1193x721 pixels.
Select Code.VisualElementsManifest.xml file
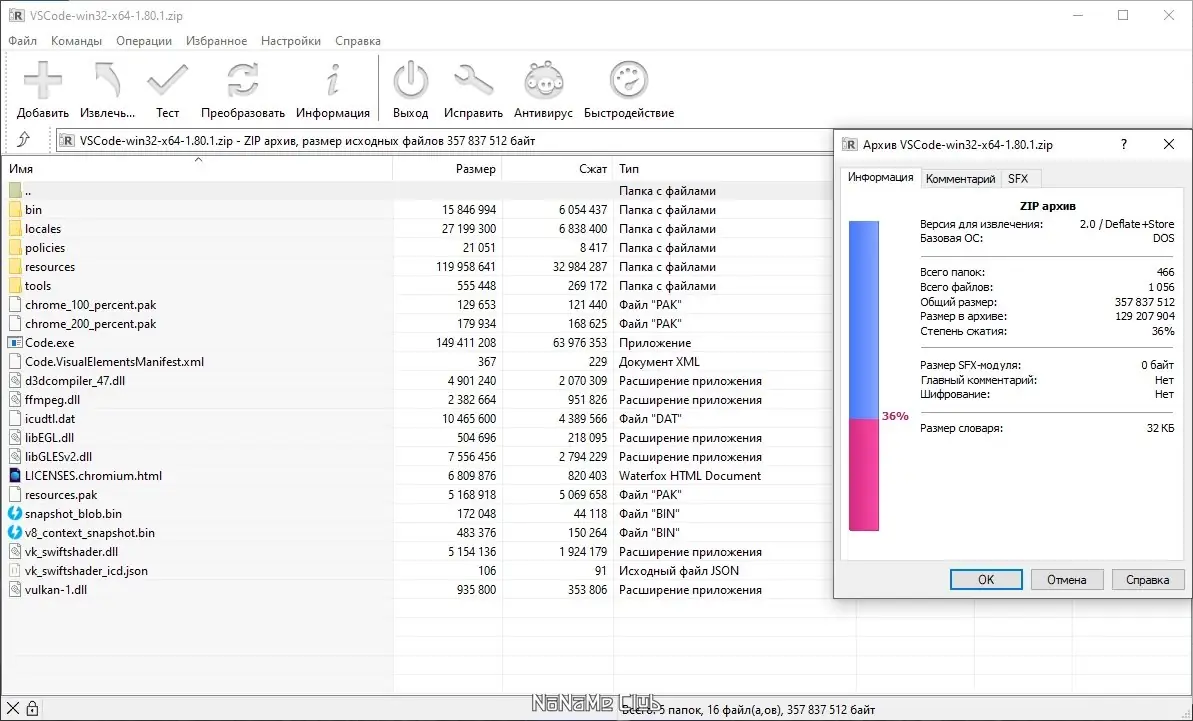coord(114,362)
